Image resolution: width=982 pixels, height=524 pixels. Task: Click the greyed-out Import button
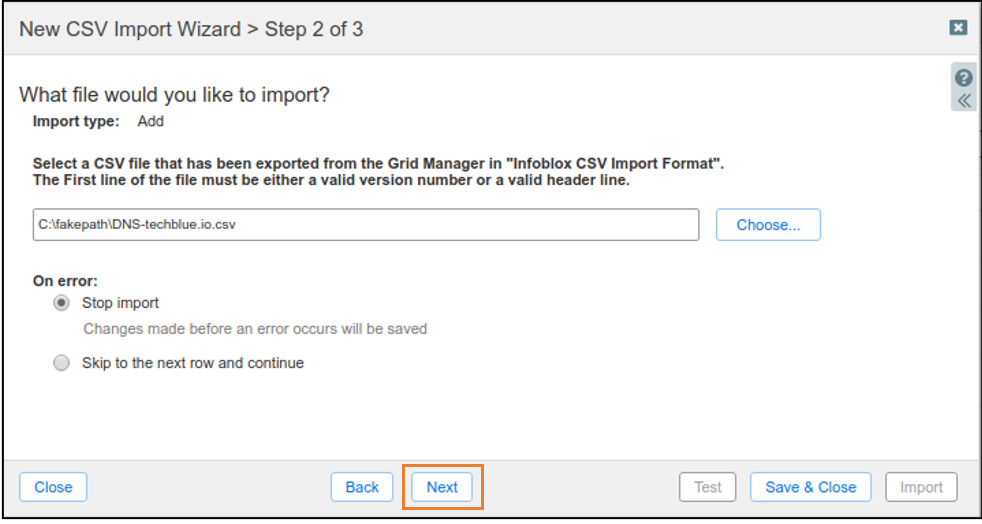(x=921, y=487)
